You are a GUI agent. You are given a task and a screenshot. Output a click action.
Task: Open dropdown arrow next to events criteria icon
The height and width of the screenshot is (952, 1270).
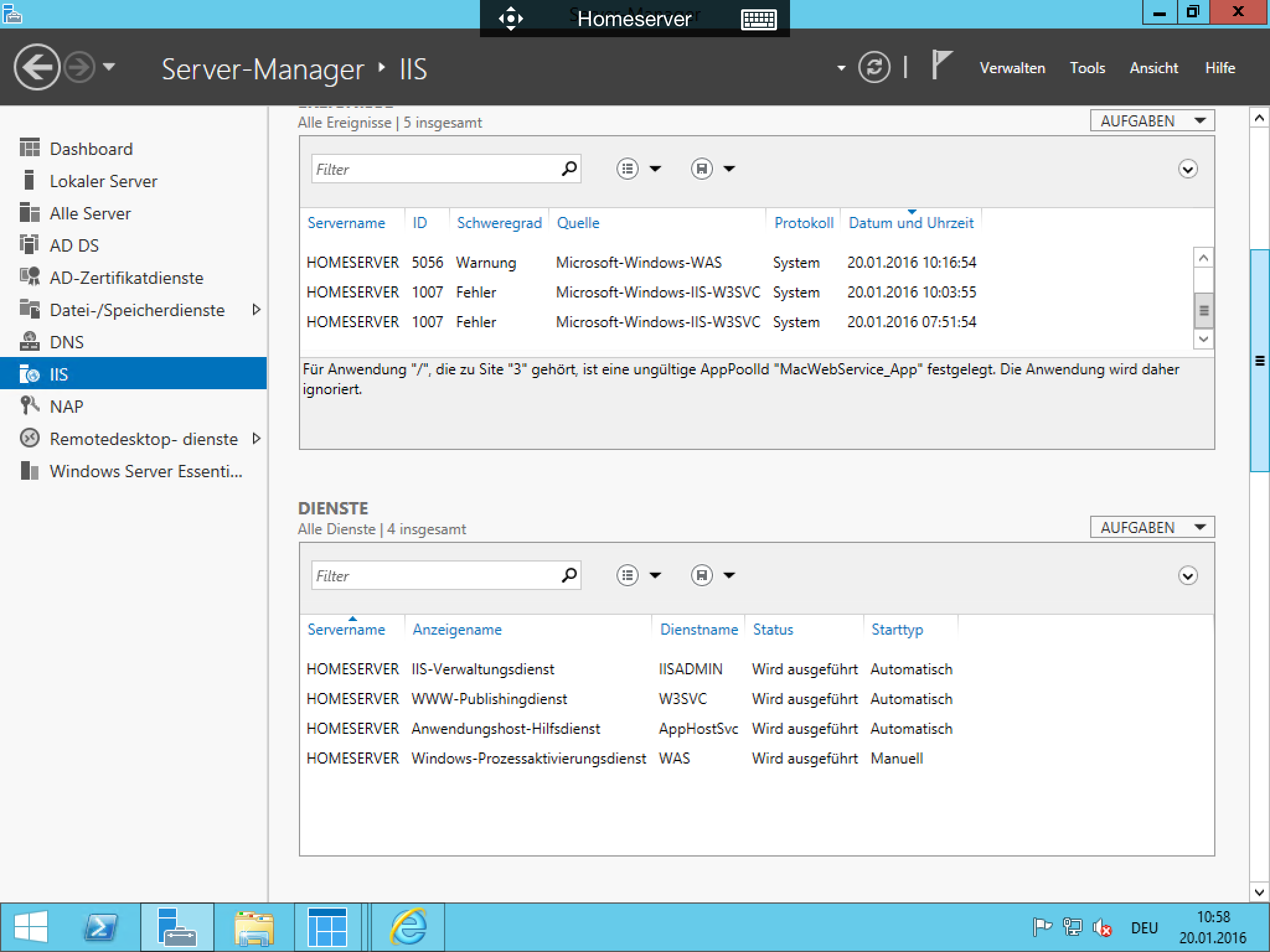[x=655, y=169]
